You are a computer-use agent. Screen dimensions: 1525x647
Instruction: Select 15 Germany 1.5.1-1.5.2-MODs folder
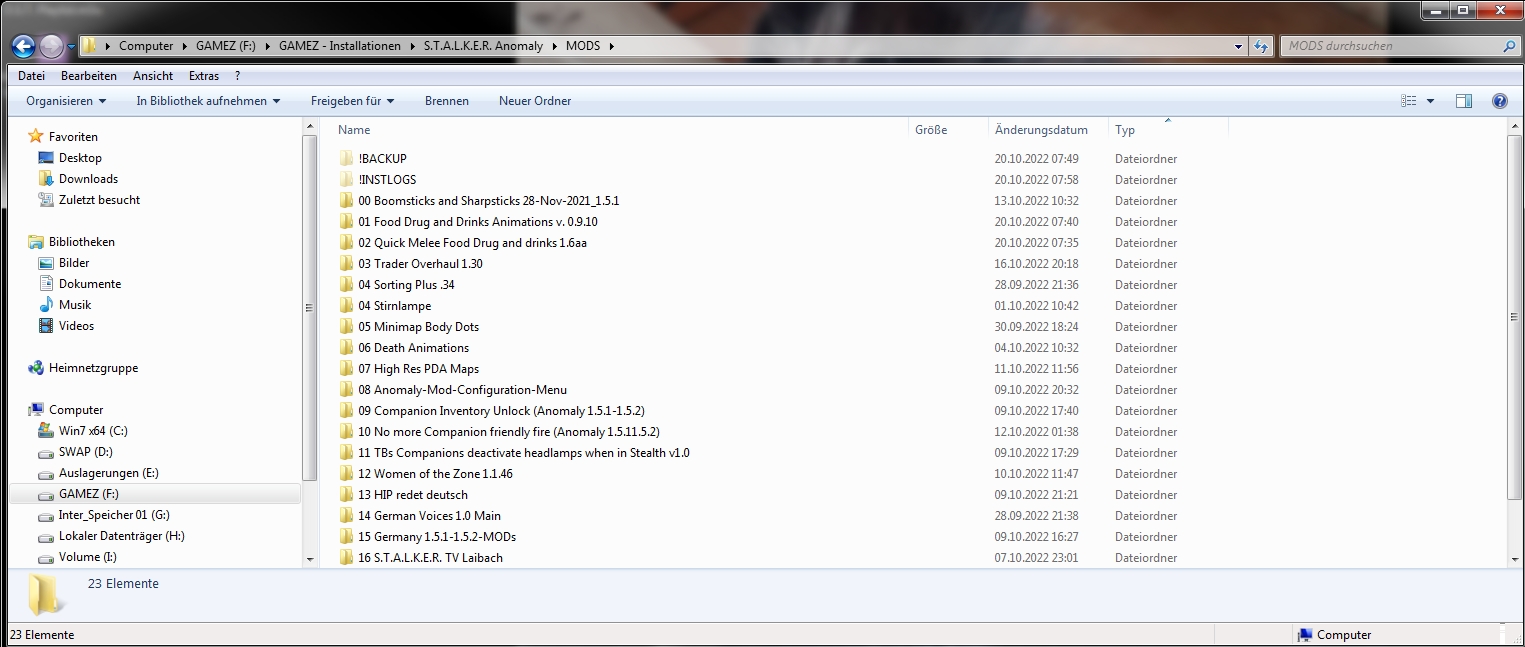point(437,536)
